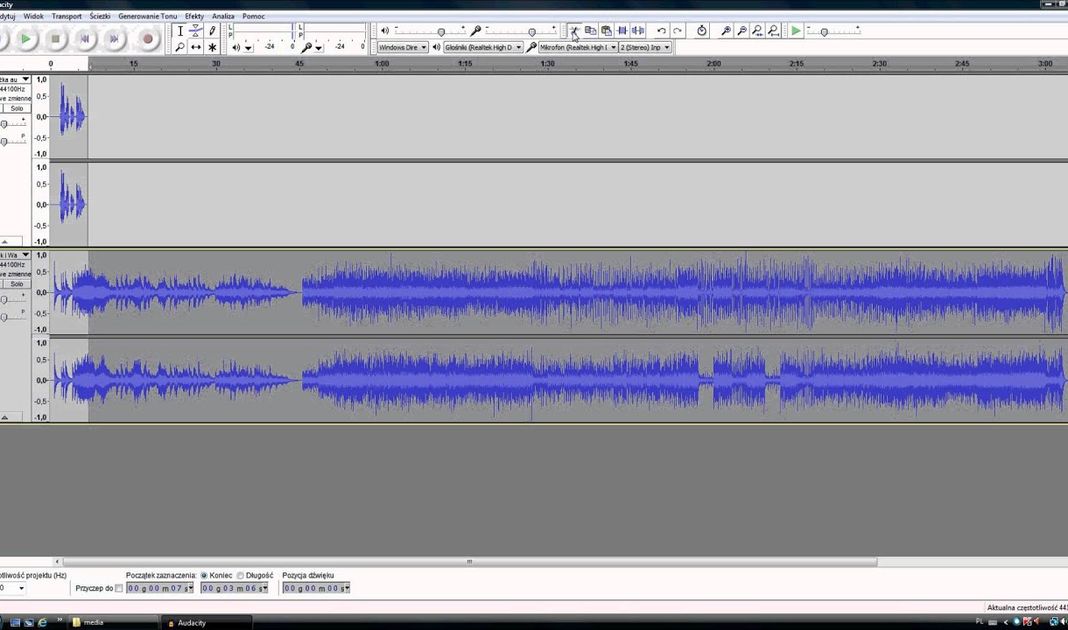This screenshot has width=1068, height=630.
Task: Open the 2 (Stereo) channels dropdown
Action: (x=645, y=47)
